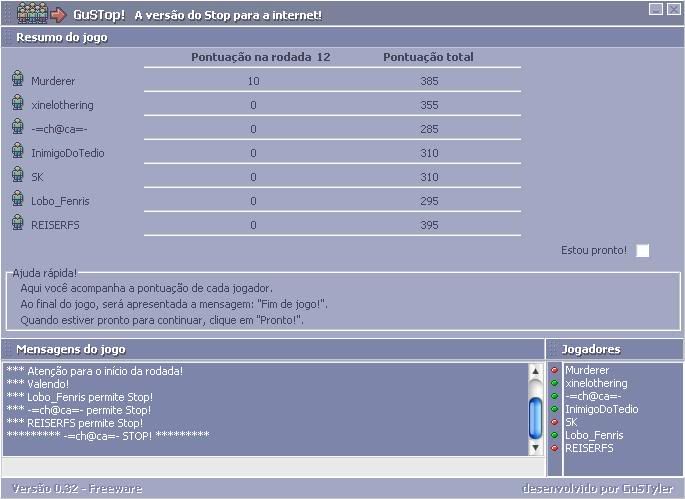Click green status dot beside -=ch@ca=- in Jogadores
Viewport: 685px width, 499px height.
coord(555,396)
